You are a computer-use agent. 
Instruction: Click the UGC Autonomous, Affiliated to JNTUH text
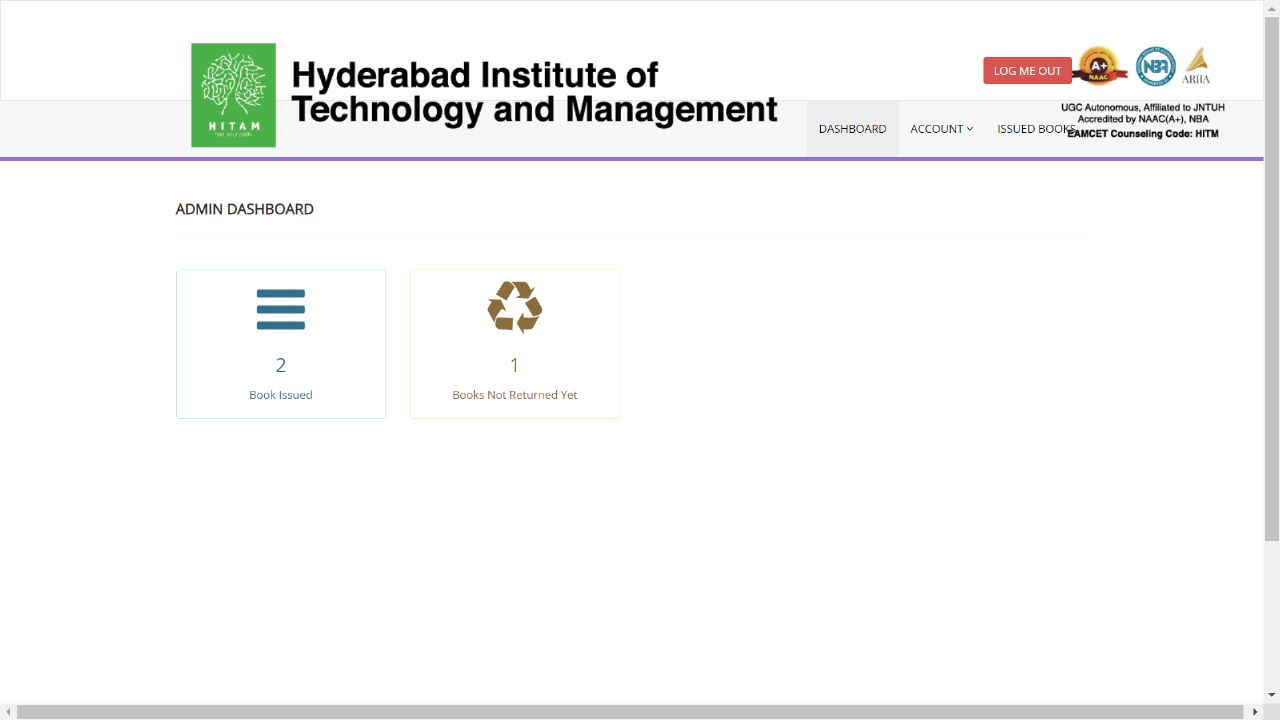1143,107
